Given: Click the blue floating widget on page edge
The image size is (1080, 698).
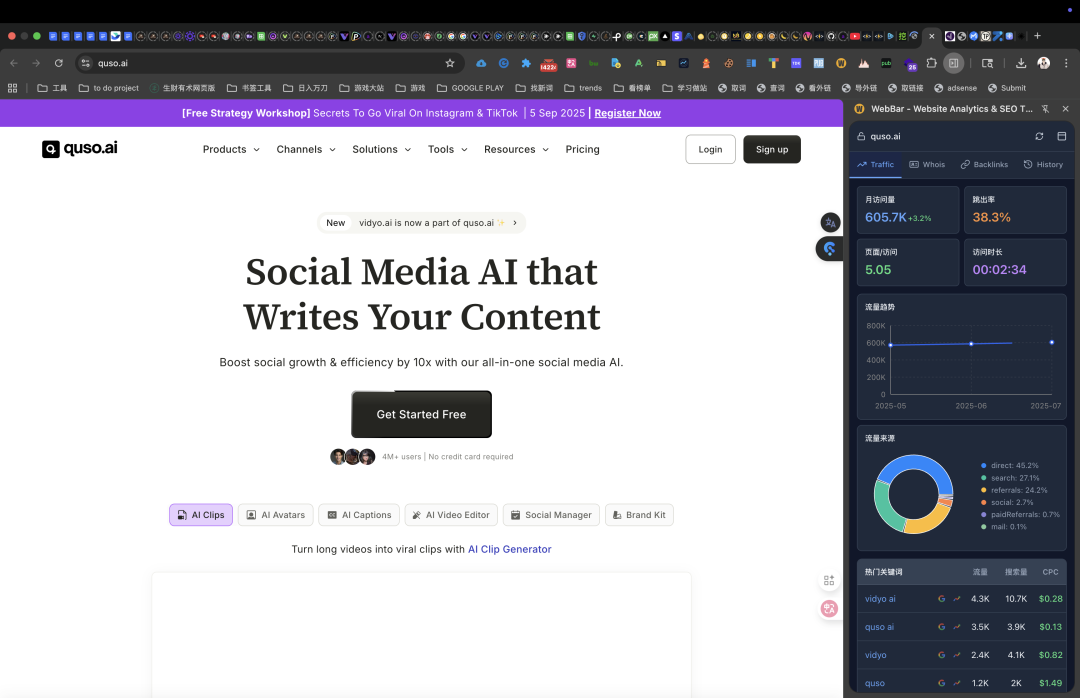Looking at the screenshot, I should 830,249.
